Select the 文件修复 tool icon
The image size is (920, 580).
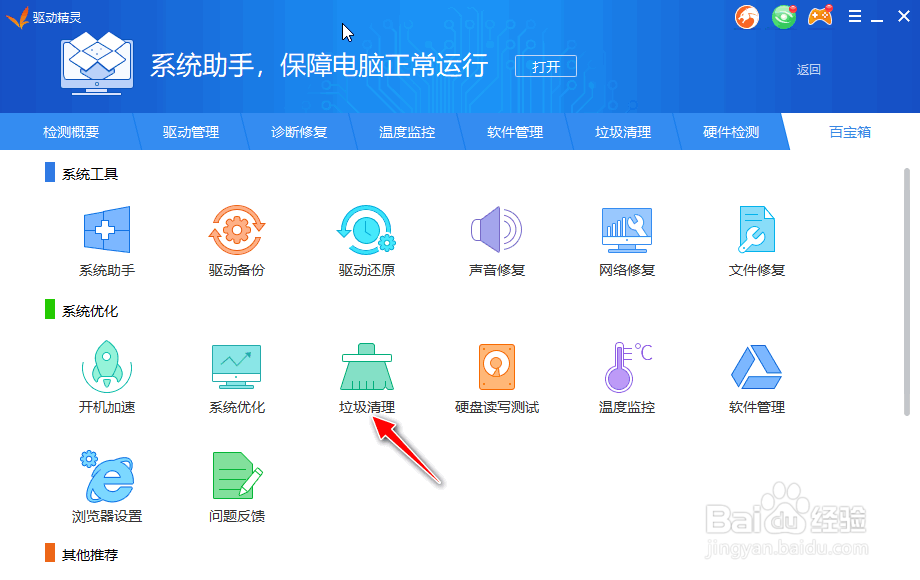click(x=757, y=230)
